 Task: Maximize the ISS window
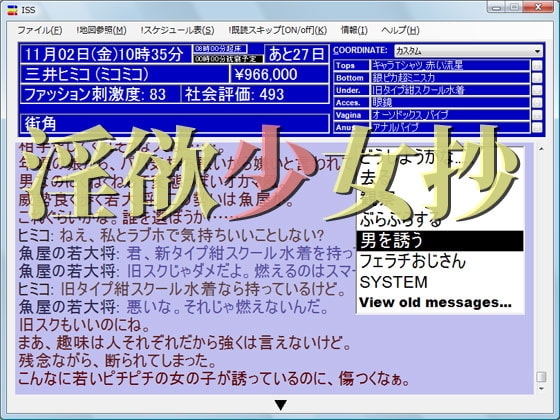coord(514,7)
